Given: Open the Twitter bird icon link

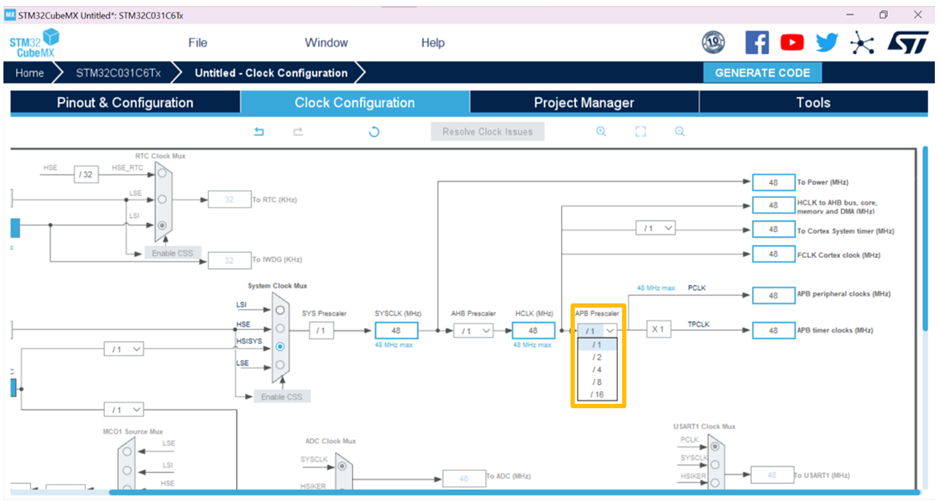Looking at the screenshot, I should pos(827,43).
